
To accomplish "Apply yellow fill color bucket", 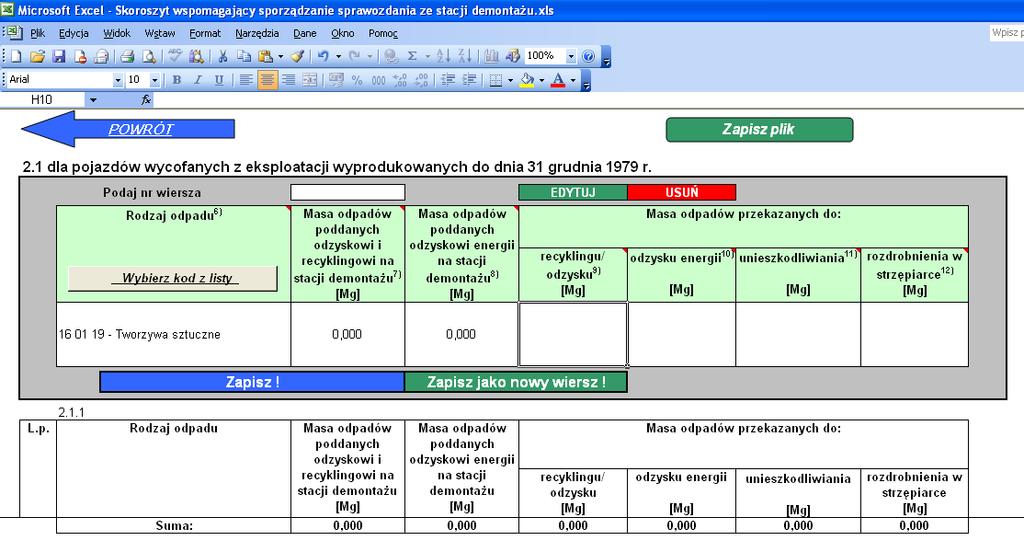I will (527, 80).
